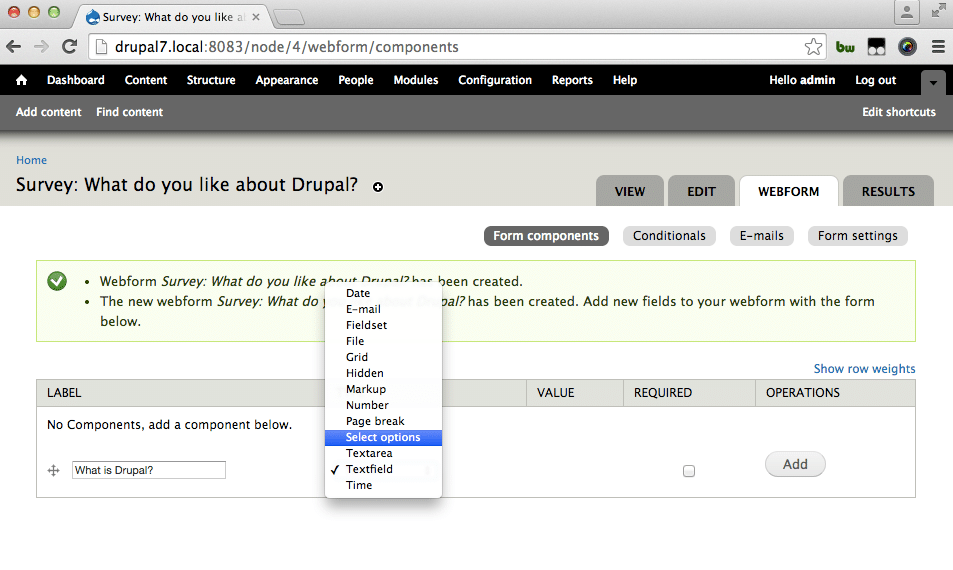Go back using the browser back arrow
This screenshot has width=953, height=570.
(x=14, y=47)
